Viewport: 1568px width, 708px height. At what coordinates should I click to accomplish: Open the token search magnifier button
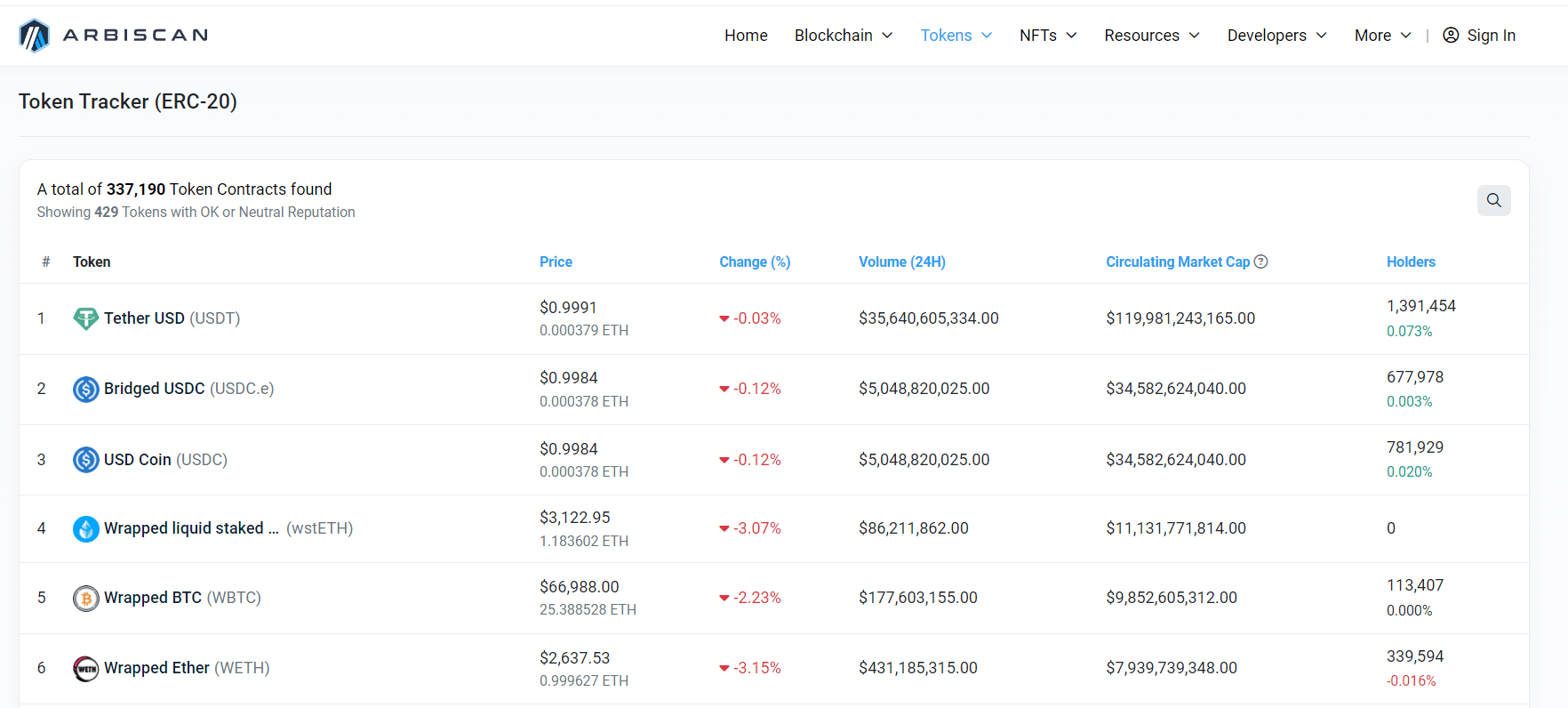[x=1493, y=200]
